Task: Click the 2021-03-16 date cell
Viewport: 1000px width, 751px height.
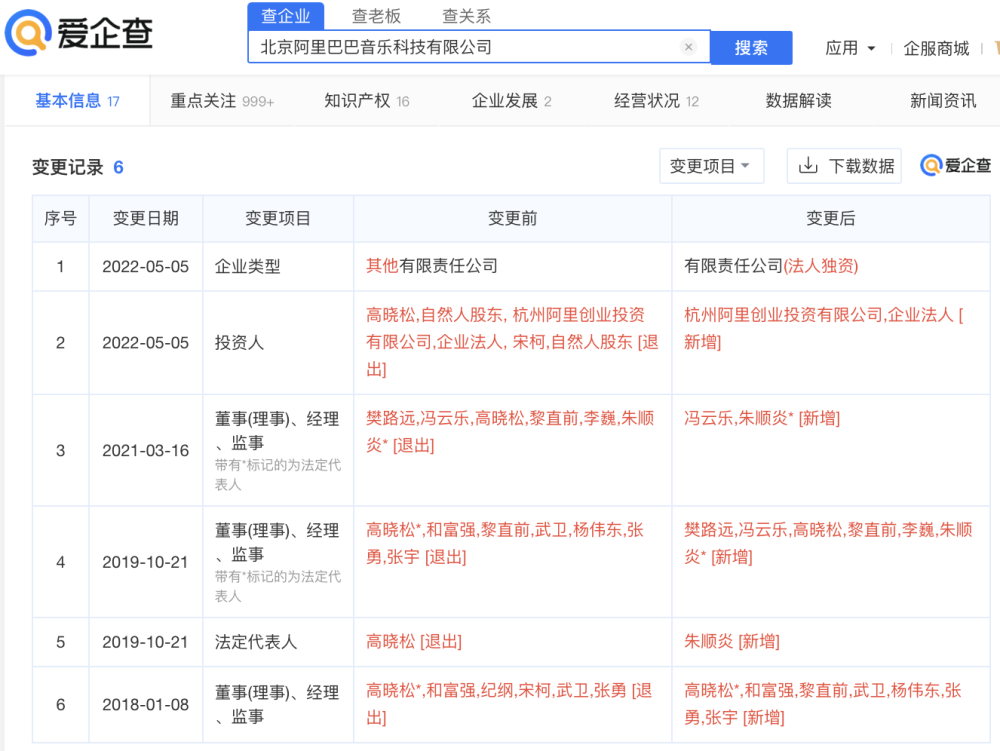Action: click(145, 451)
